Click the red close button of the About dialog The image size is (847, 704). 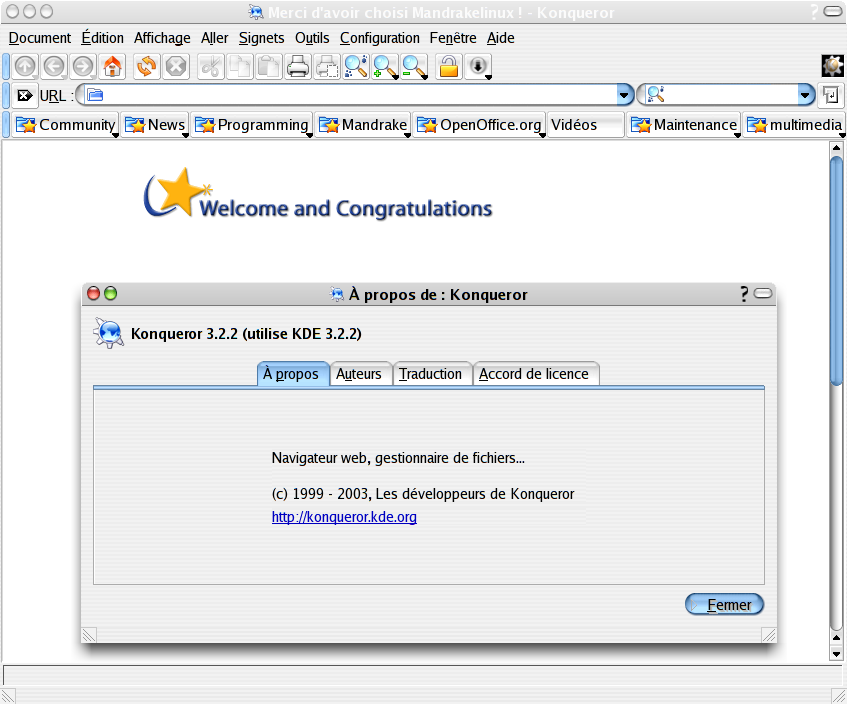click(93, 293)
